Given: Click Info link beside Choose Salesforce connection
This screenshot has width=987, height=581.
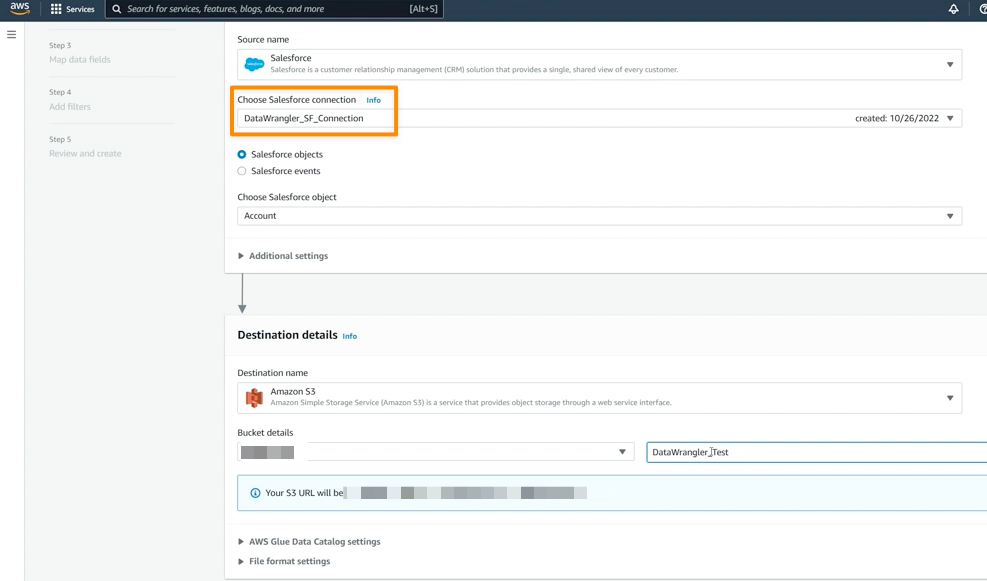Looking at the screenshot, I should click(373, 100).
